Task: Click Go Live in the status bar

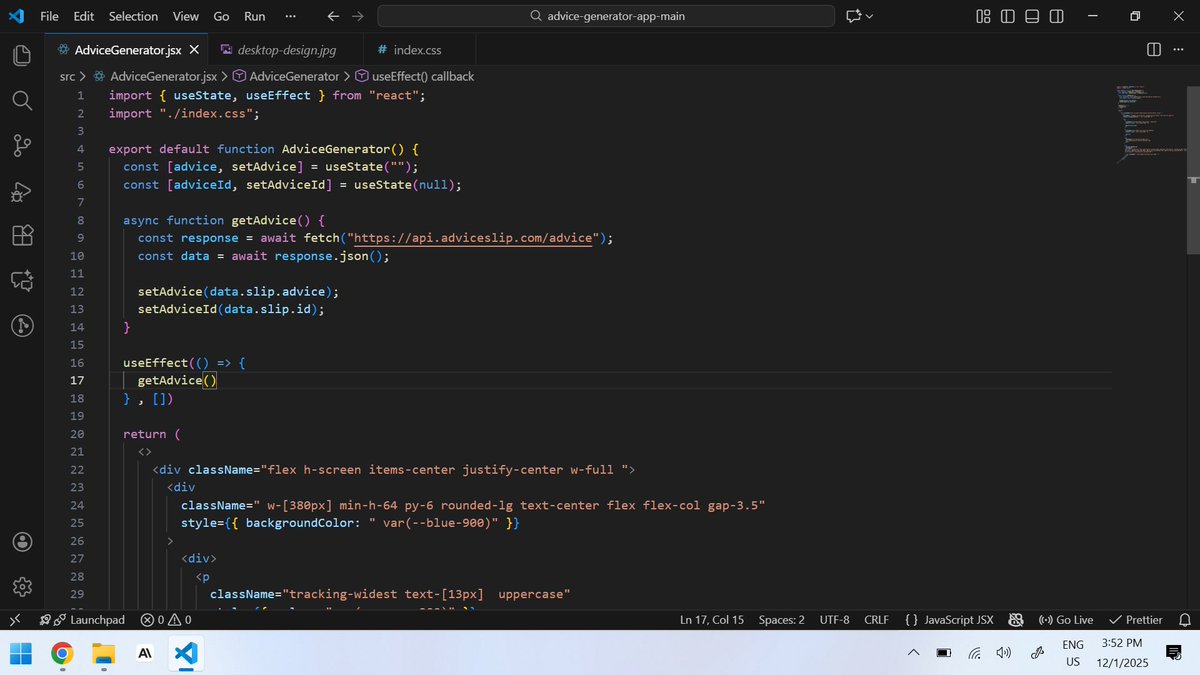Action: pyautogui.click(x=1066, y=619)
